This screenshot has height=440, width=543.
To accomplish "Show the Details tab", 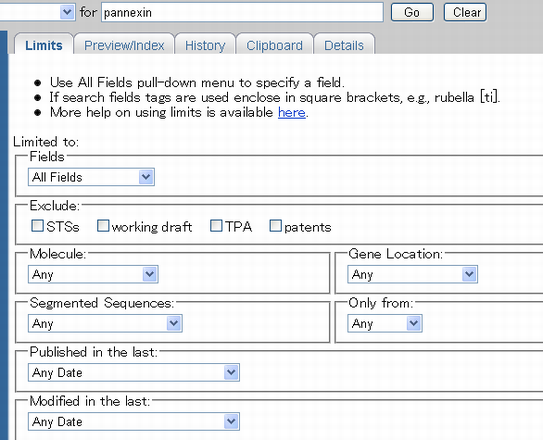I will tap(344, 45).
